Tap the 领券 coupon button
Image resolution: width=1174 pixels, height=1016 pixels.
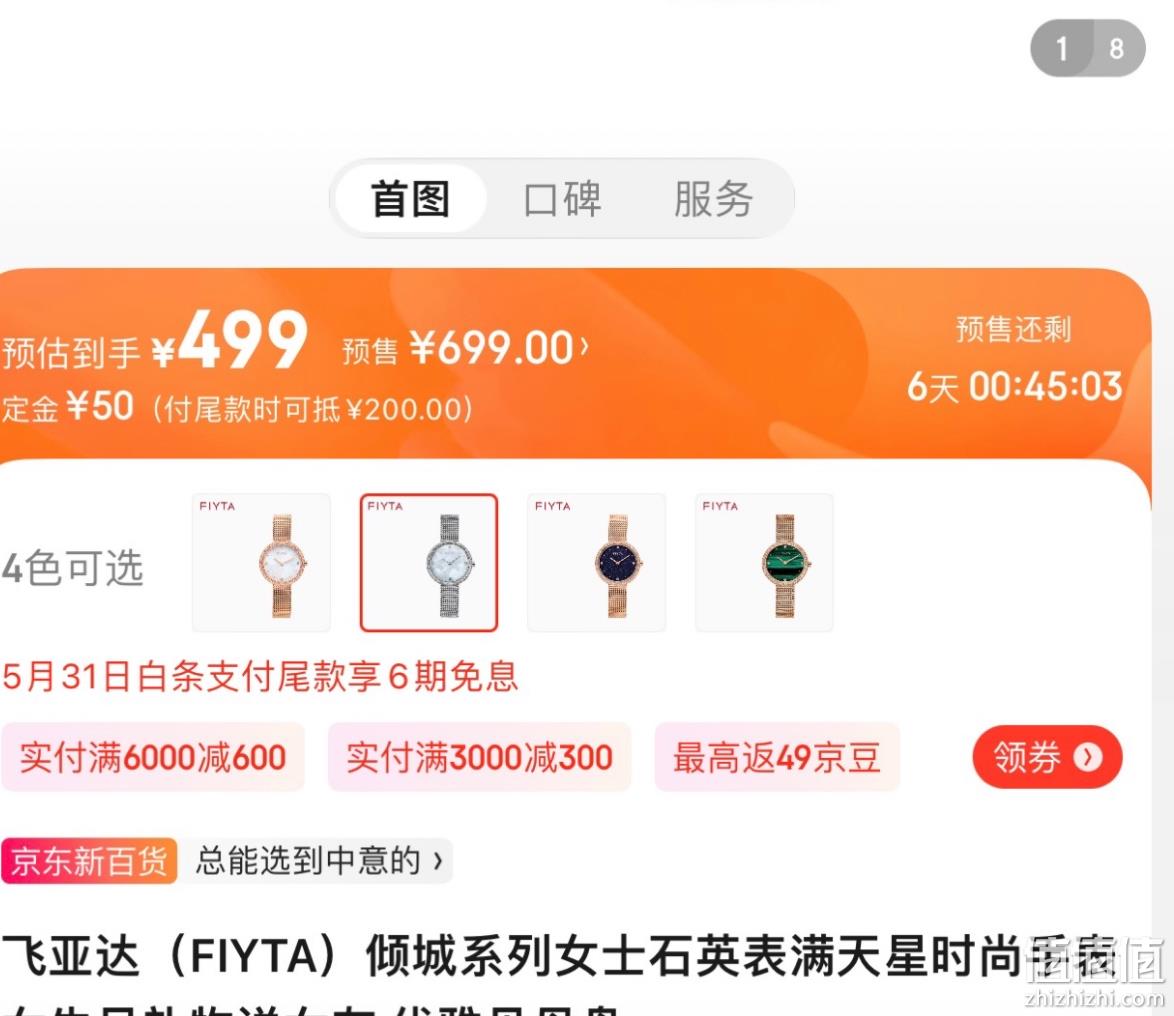tap(1047, 757)
